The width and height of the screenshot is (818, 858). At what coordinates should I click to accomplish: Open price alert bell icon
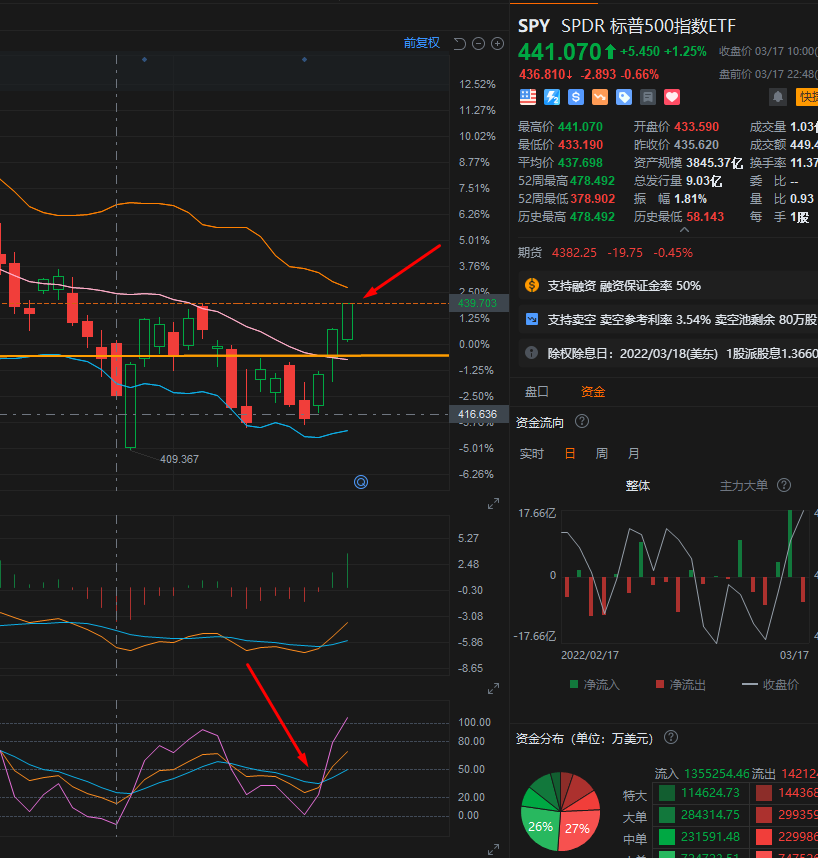[778, 97]
